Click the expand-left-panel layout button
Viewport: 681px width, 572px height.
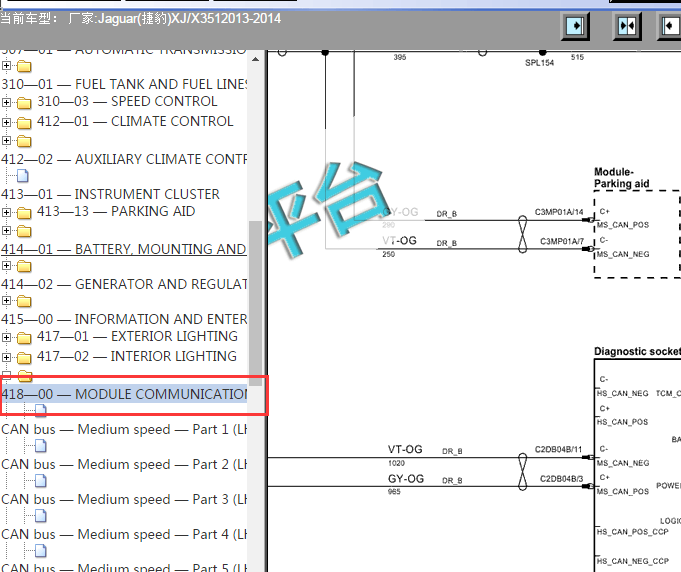[x=575, y=26]
